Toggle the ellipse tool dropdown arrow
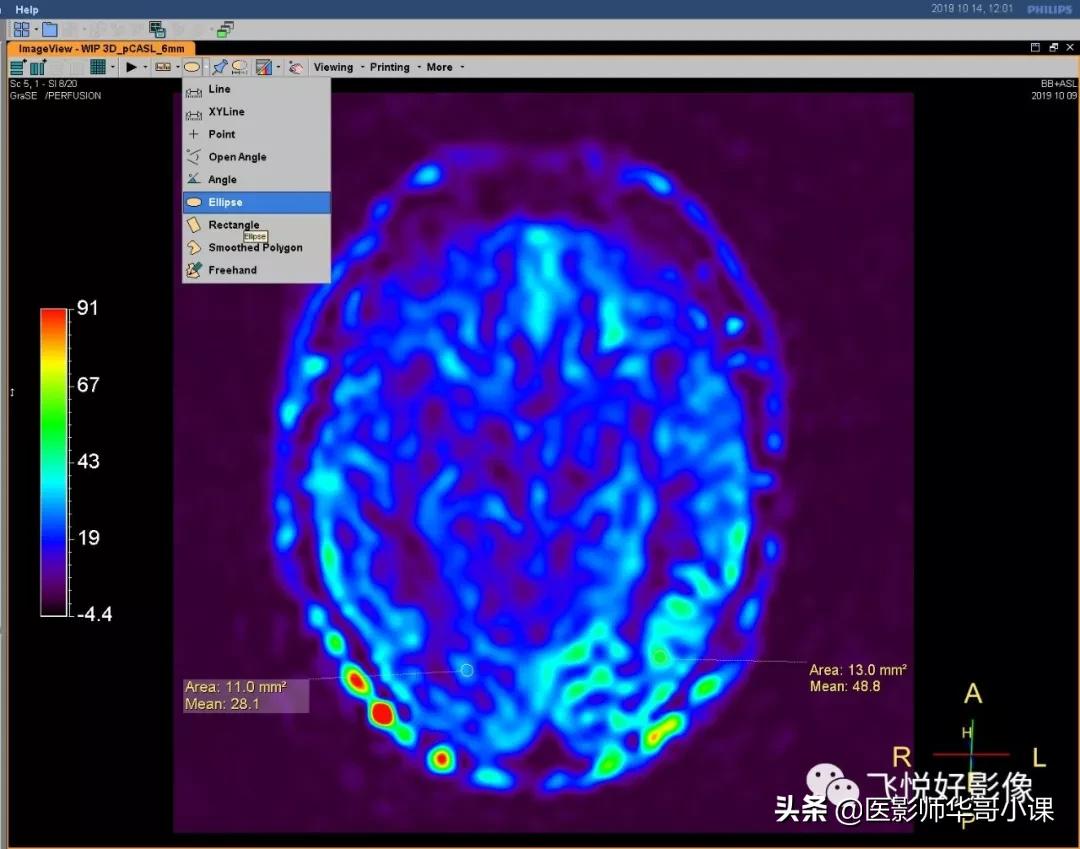1080x849 pixels. (x=206, y=67)
